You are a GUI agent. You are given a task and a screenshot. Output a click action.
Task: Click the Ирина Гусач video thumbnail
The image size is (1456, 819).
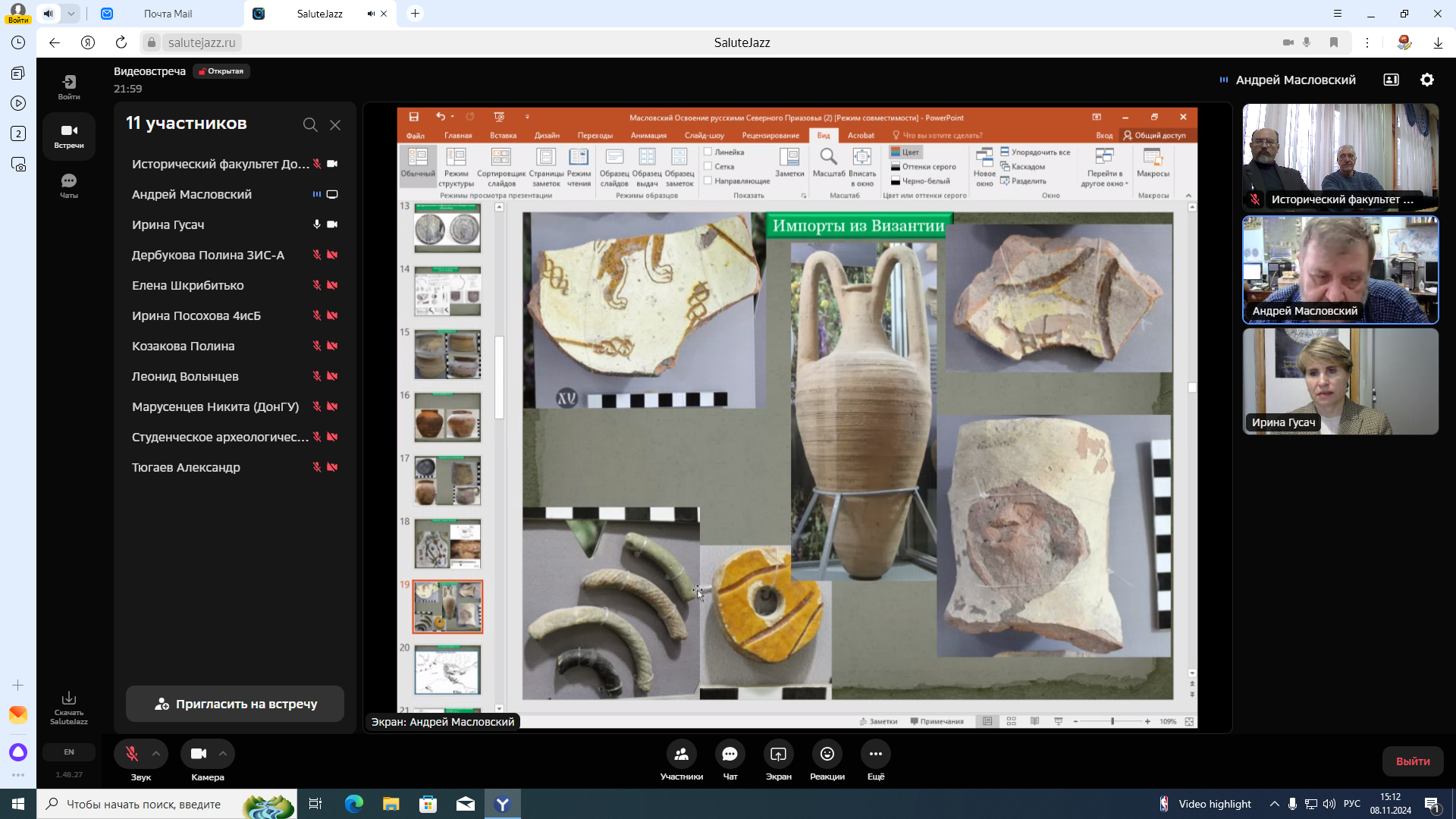[x=1340, y=381]
